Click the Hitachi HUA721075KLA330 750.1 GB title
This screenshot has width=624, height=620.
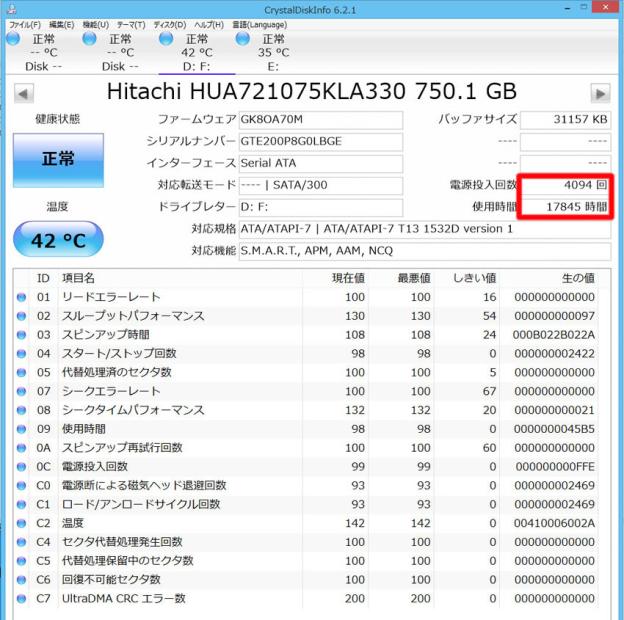click(312, 92)
